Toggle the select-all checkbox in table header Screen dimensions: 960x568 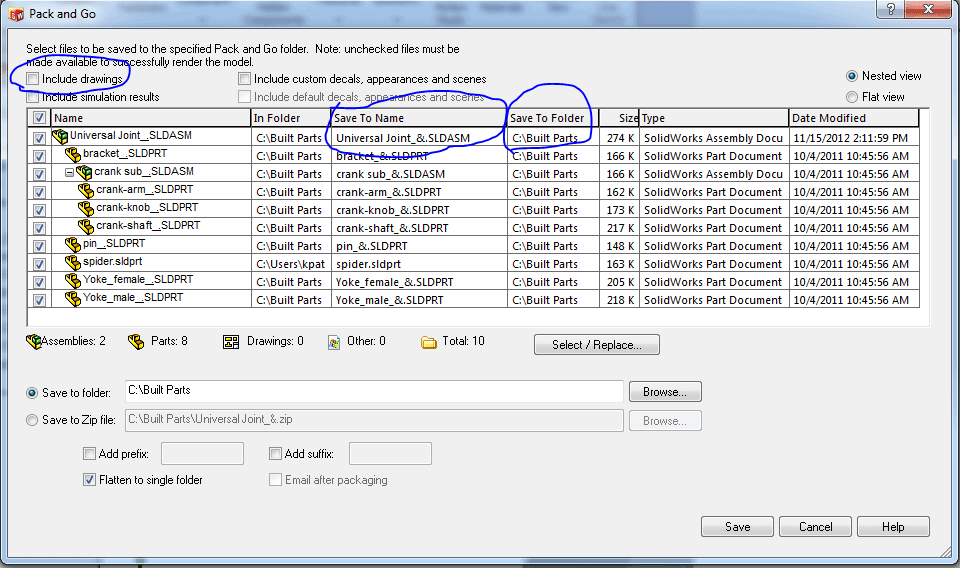pyautogui.click(x=39, y=118)
